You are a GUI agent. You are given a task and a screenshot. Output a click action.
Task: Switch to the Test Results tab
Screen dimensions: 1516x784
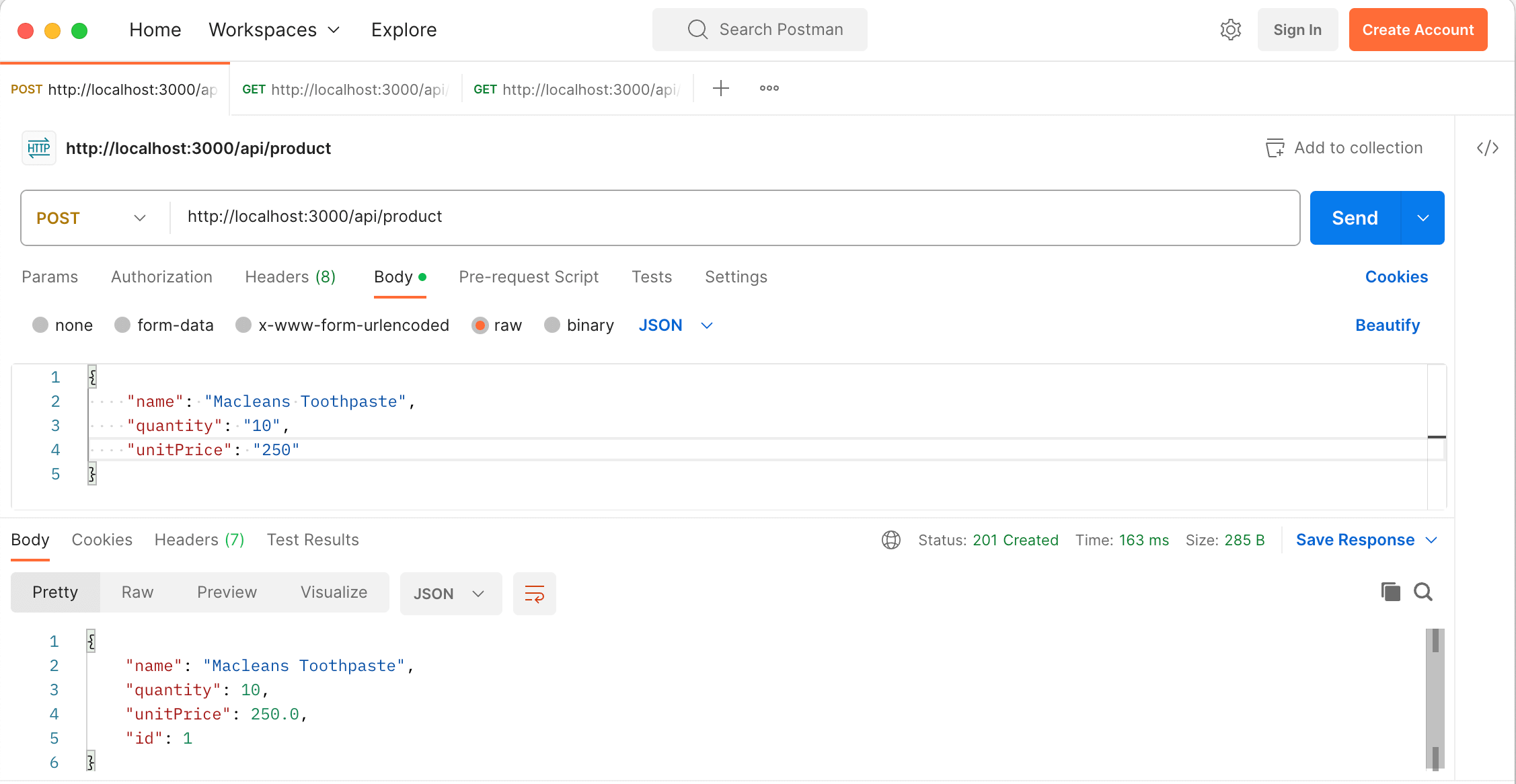pyautogui.click(x=313, y=539)
